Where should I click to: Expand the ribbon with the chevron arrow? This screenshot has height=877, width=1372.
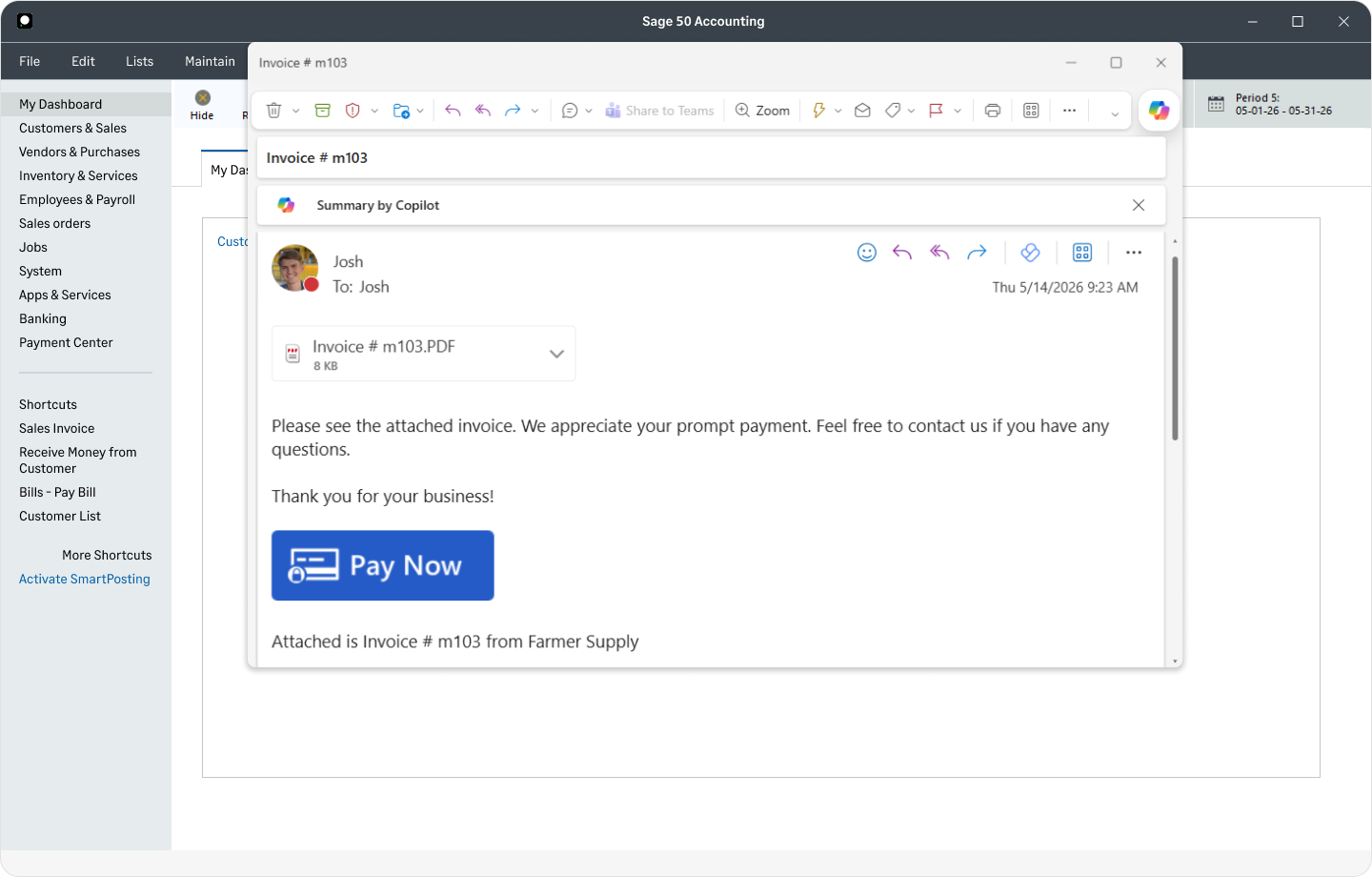click(x=1115, y=114)
